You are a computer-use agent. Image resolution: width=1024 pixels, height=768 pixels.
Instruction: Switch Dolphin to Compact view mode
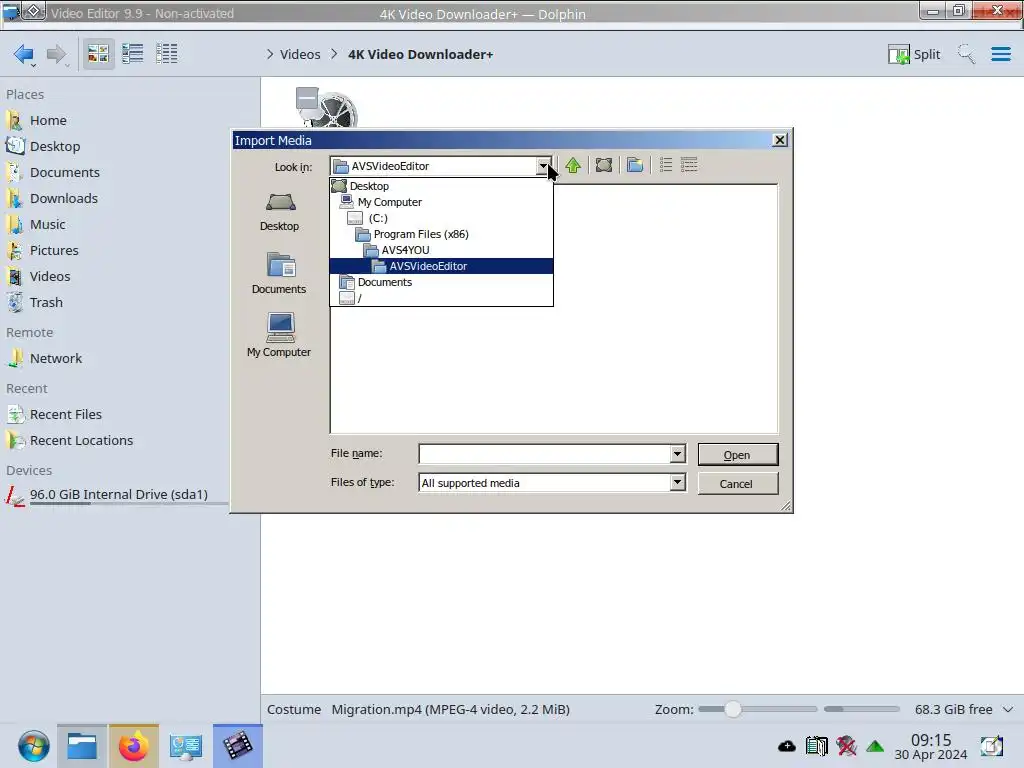[133, 54]
